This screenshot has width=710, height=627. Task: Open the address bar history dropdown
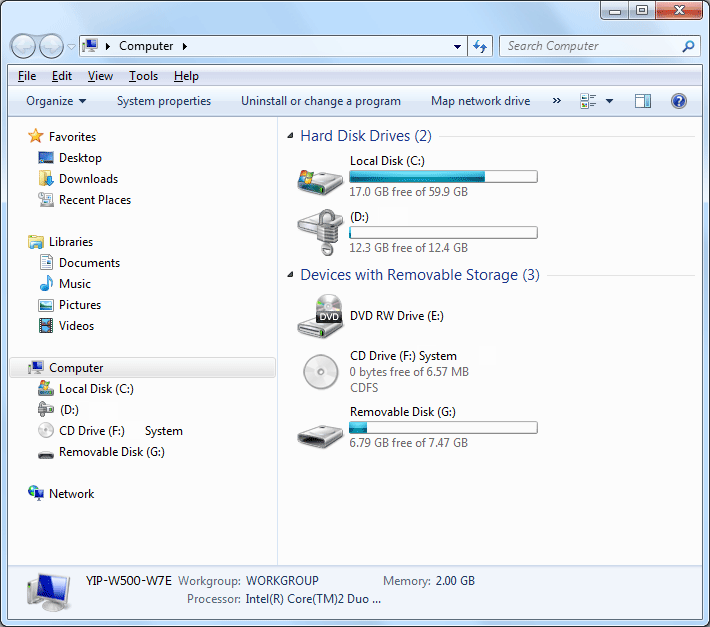pos(457,46)
